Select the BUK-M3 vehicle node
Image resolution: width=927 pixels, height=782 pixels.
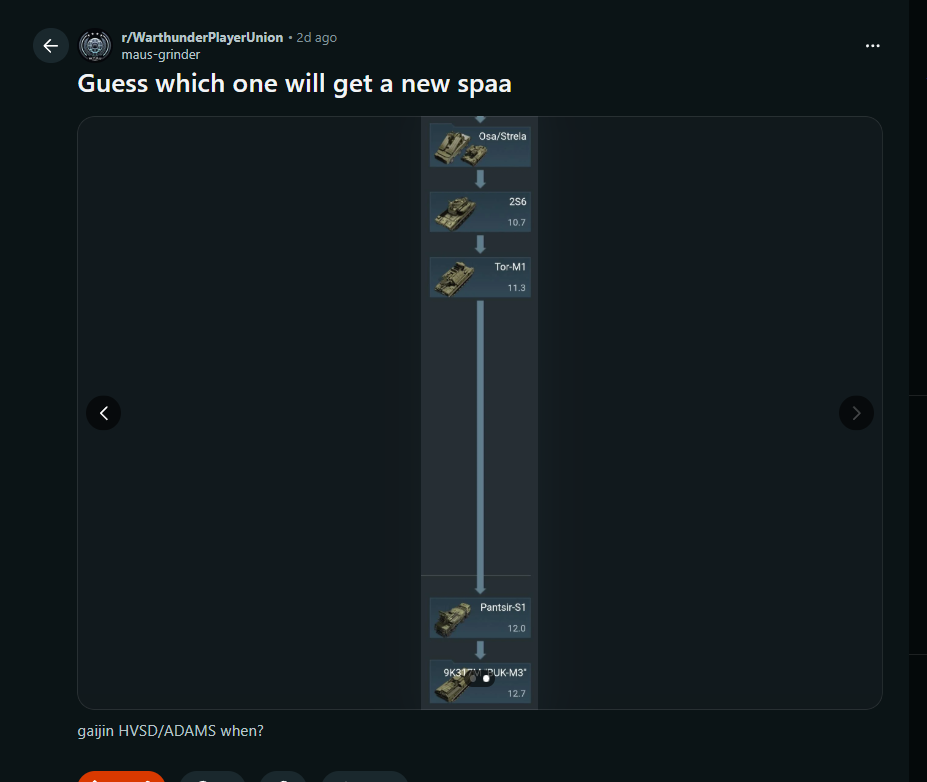tap(480, 683)
